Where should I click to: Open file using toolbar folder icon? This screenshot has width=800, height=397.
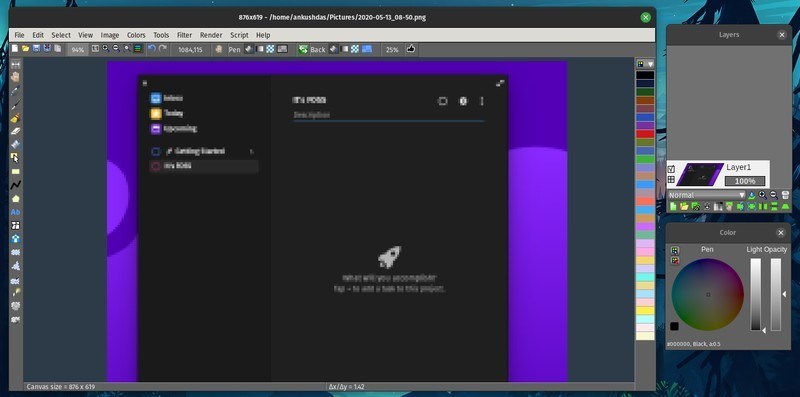click(x=26, y=49)
